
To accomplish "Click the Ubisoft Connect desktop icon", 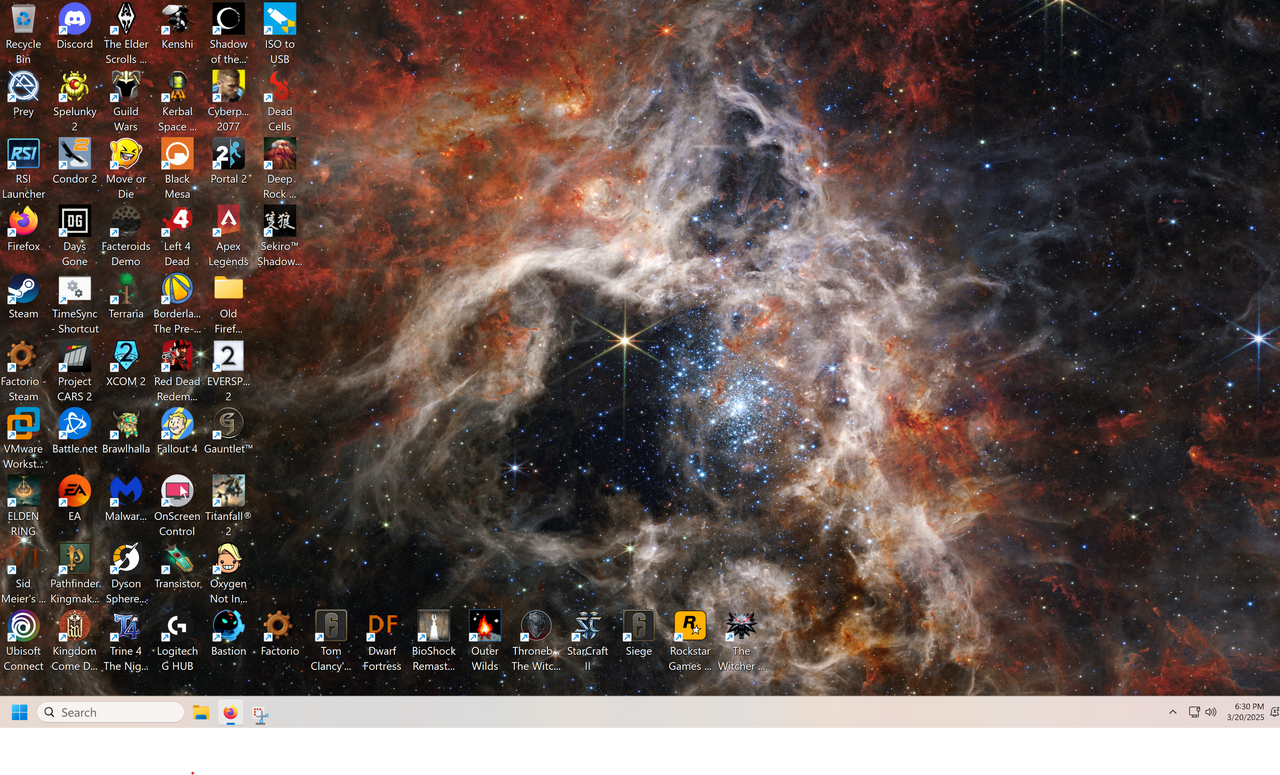I will [x=23, y=628].
